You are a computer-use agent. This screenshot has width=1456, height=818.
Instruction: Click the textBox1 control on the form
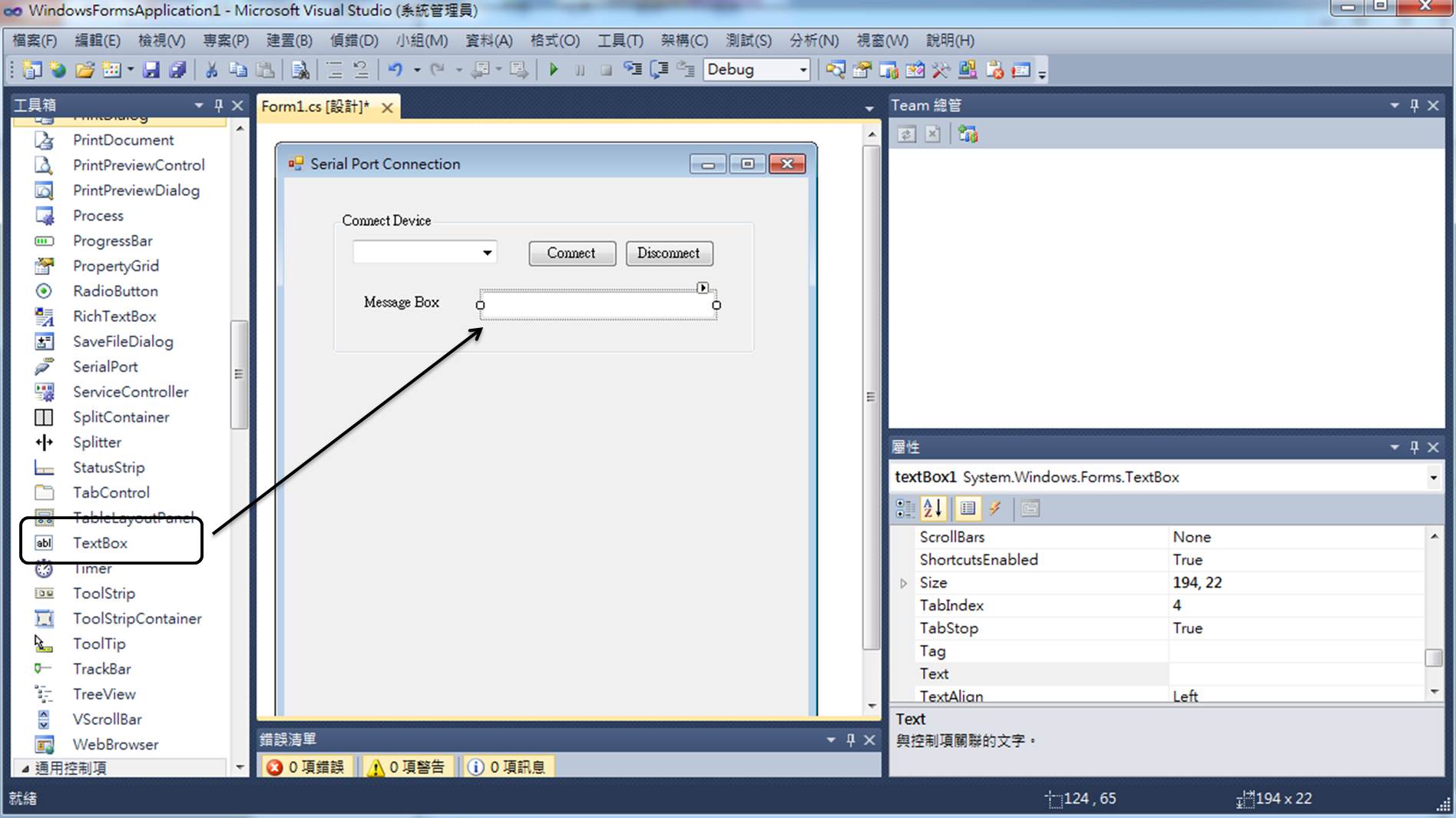[x=598, y=305]
